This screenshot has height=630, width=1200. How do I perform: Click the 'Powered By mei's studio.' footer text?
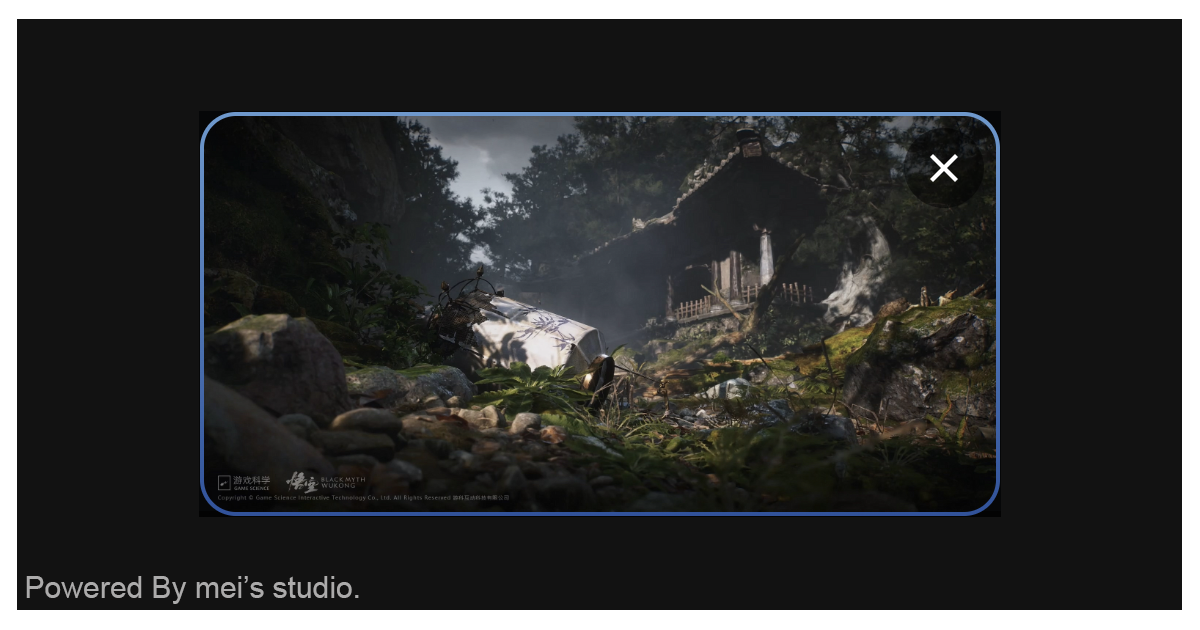[x=192, y=588]
